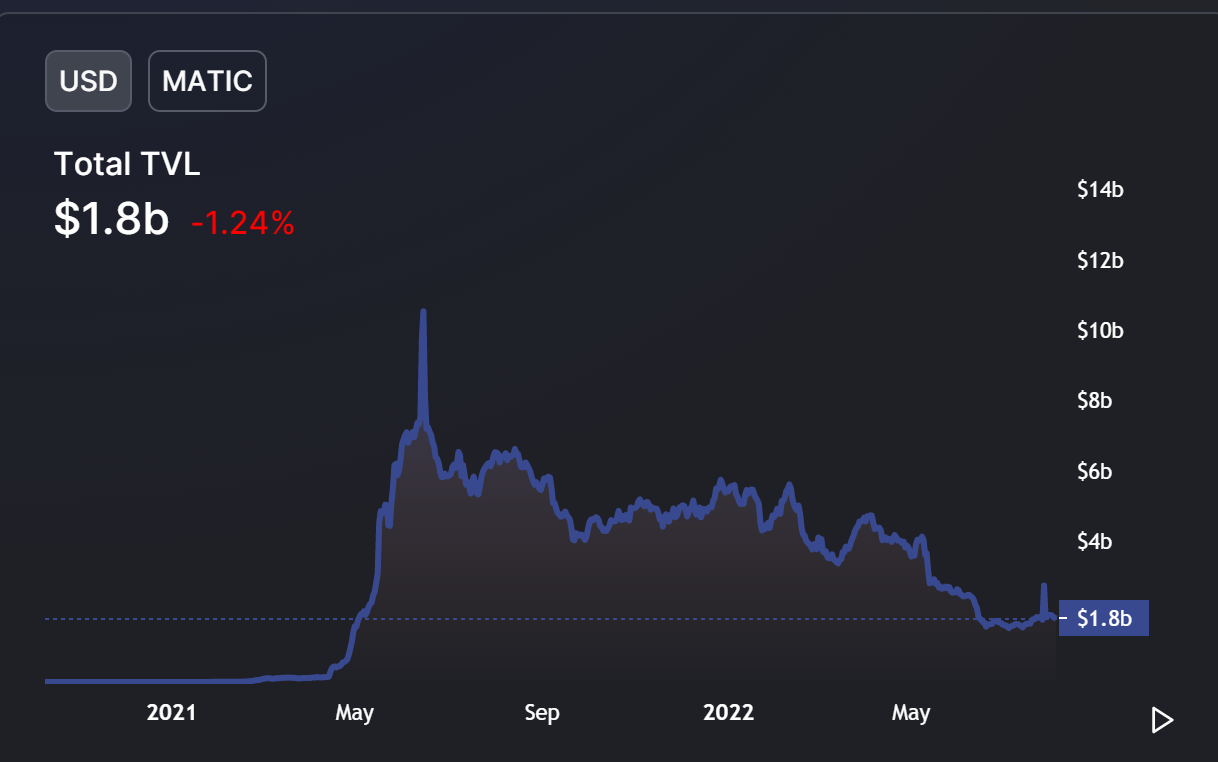The height and width of the screenshot is (762, 1218).
Task: Click the highest peak of the TVL line
Action: [423, 312]
